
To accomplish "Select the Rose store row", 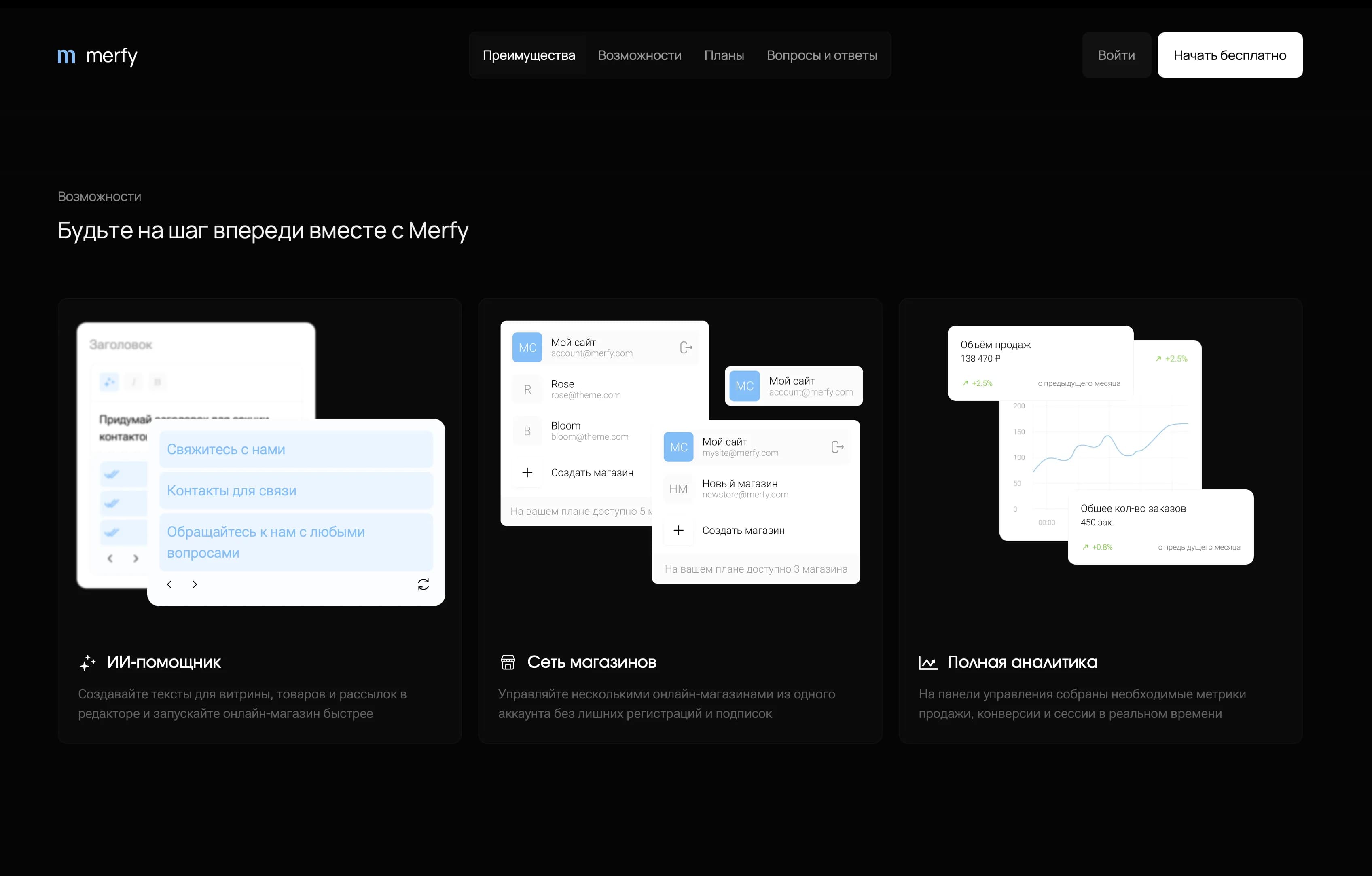I will click(605, 389).
